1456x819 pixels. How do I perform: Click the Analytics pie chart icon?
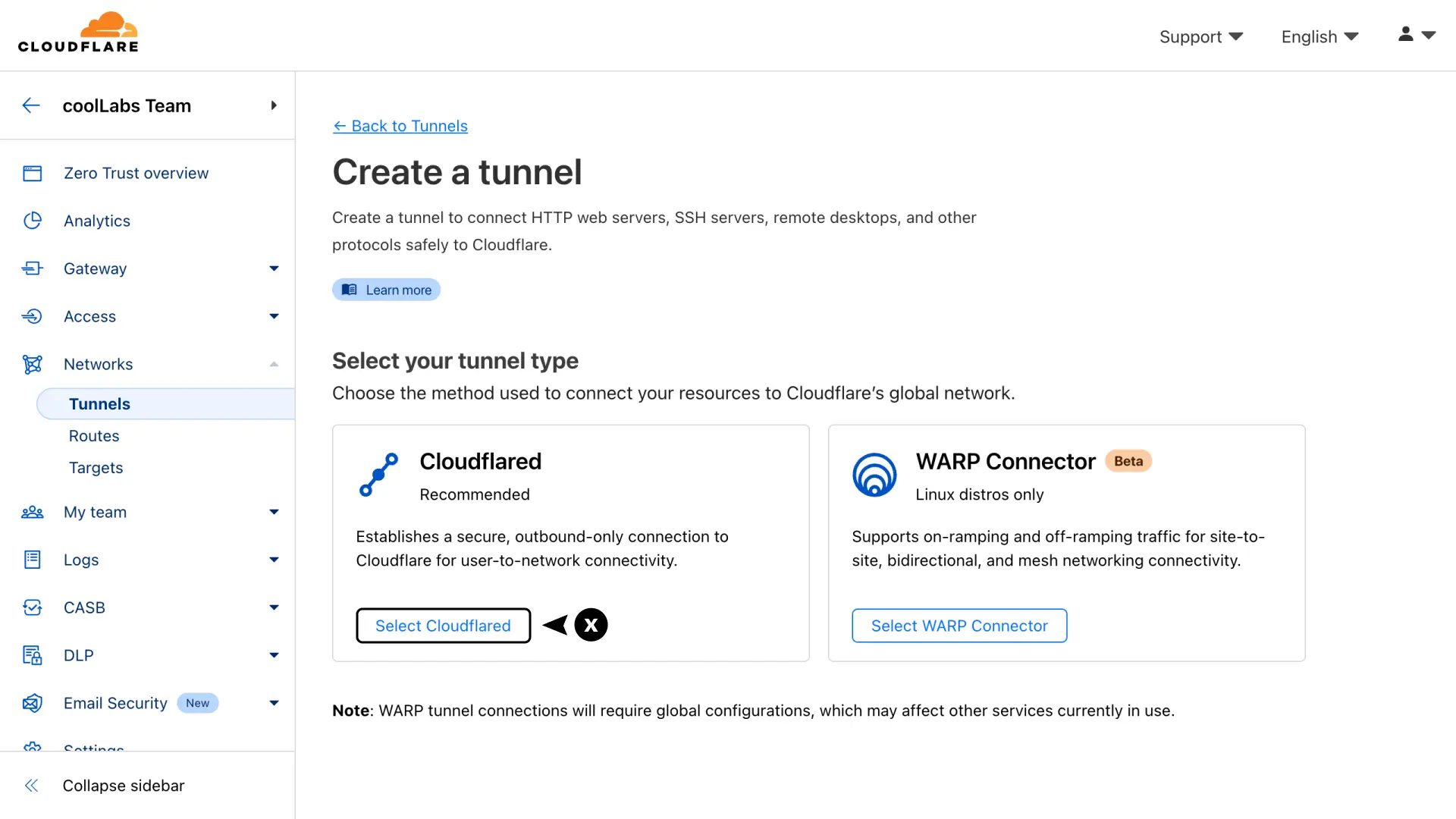(32, 221)
